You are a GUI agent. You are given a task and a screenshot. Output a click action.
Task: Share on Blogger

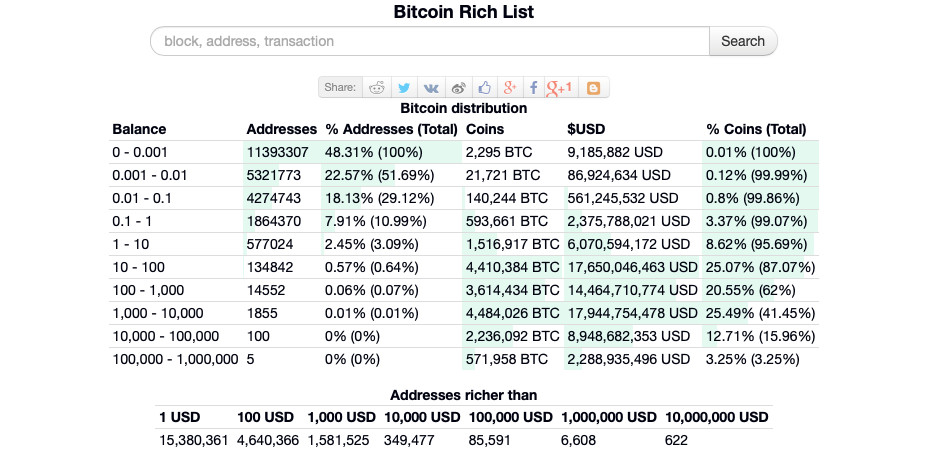[x=594, y=88]
